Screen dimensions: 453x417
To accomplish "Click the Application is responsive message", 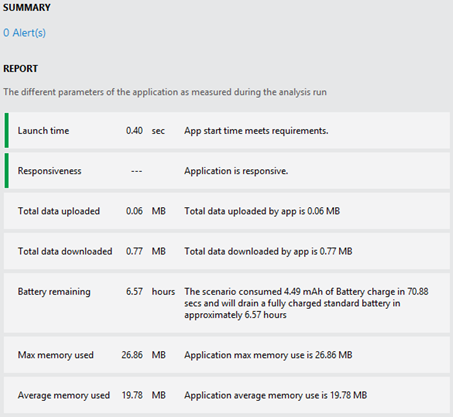I will coord(236,171).
